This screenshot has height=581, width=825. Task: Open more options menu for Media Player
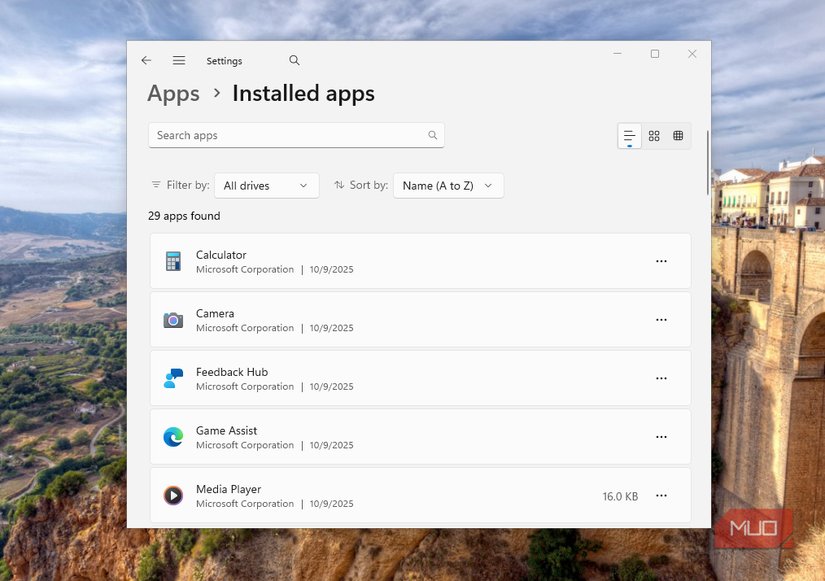tap(661, 496)
